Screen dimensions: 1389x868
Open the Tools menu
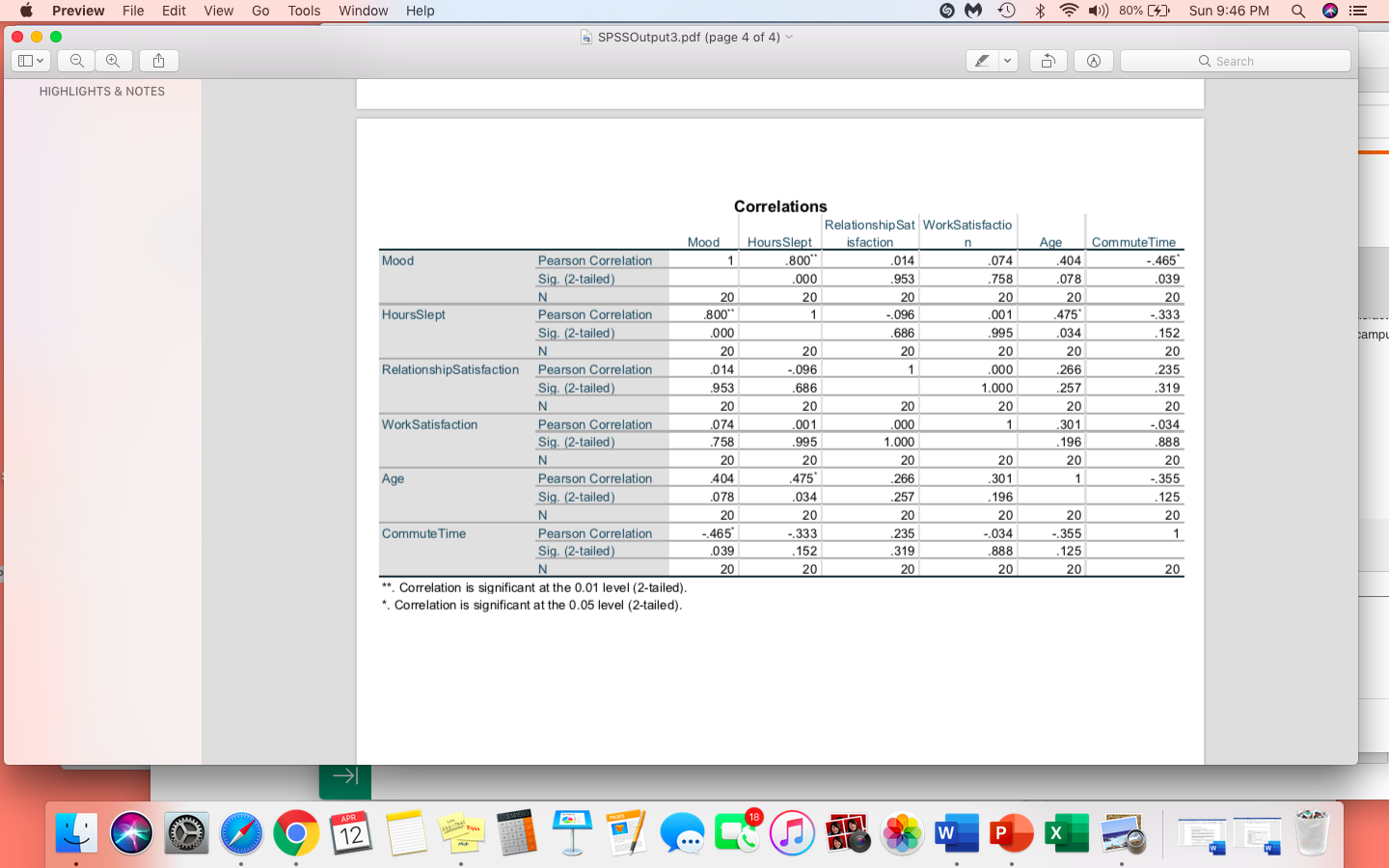303,11
